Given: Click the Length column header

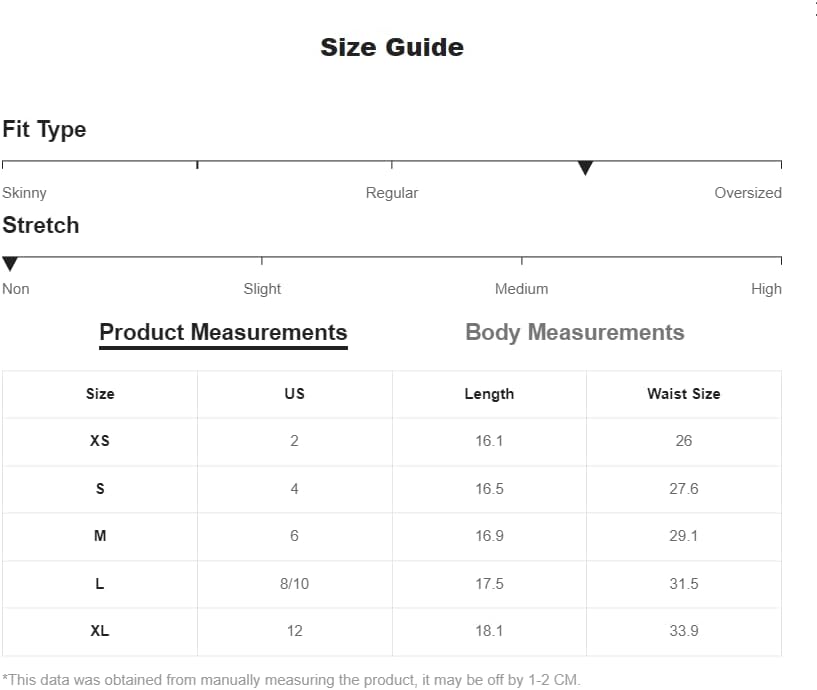Looking at the screenshot, I should click(489, 394).
